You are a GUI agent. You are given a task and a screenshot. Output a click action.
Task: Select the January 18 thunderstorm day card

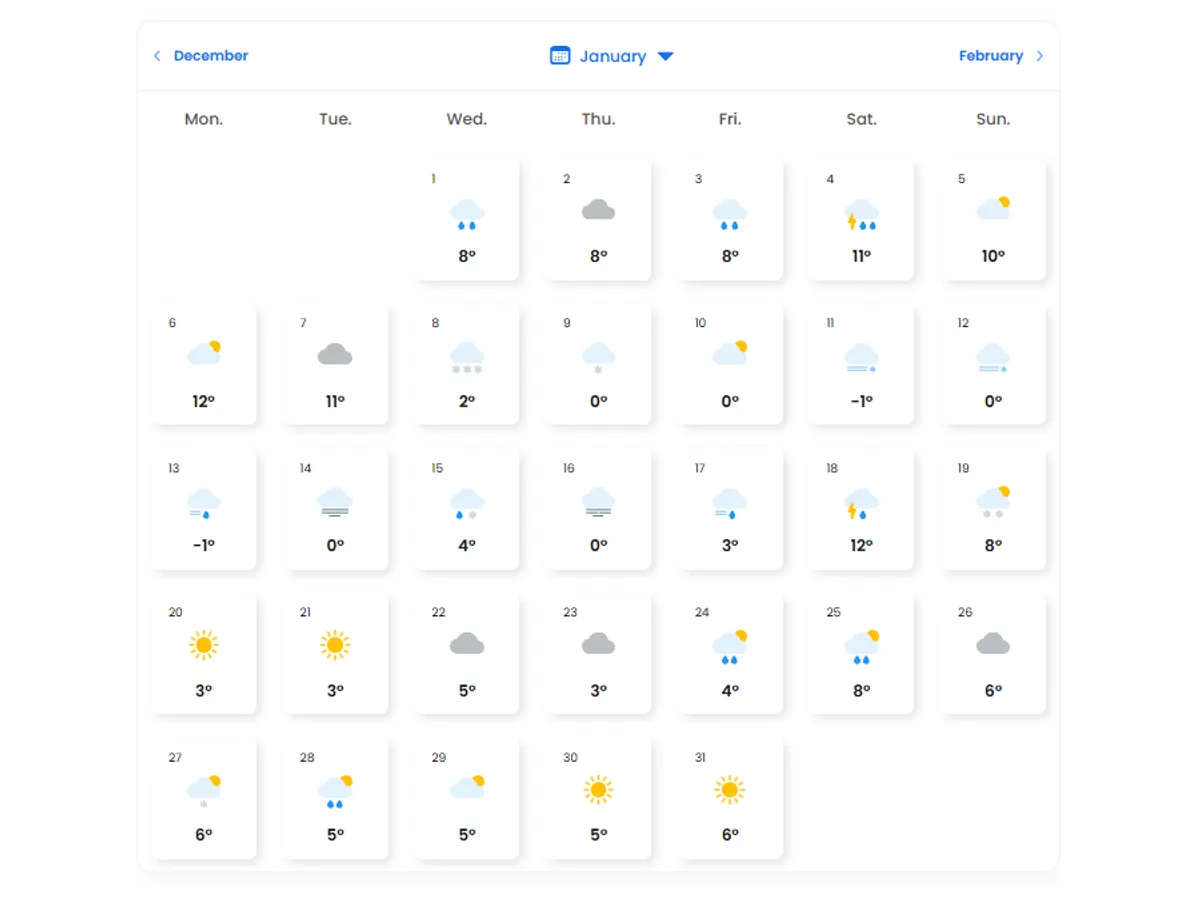[861, 509]
